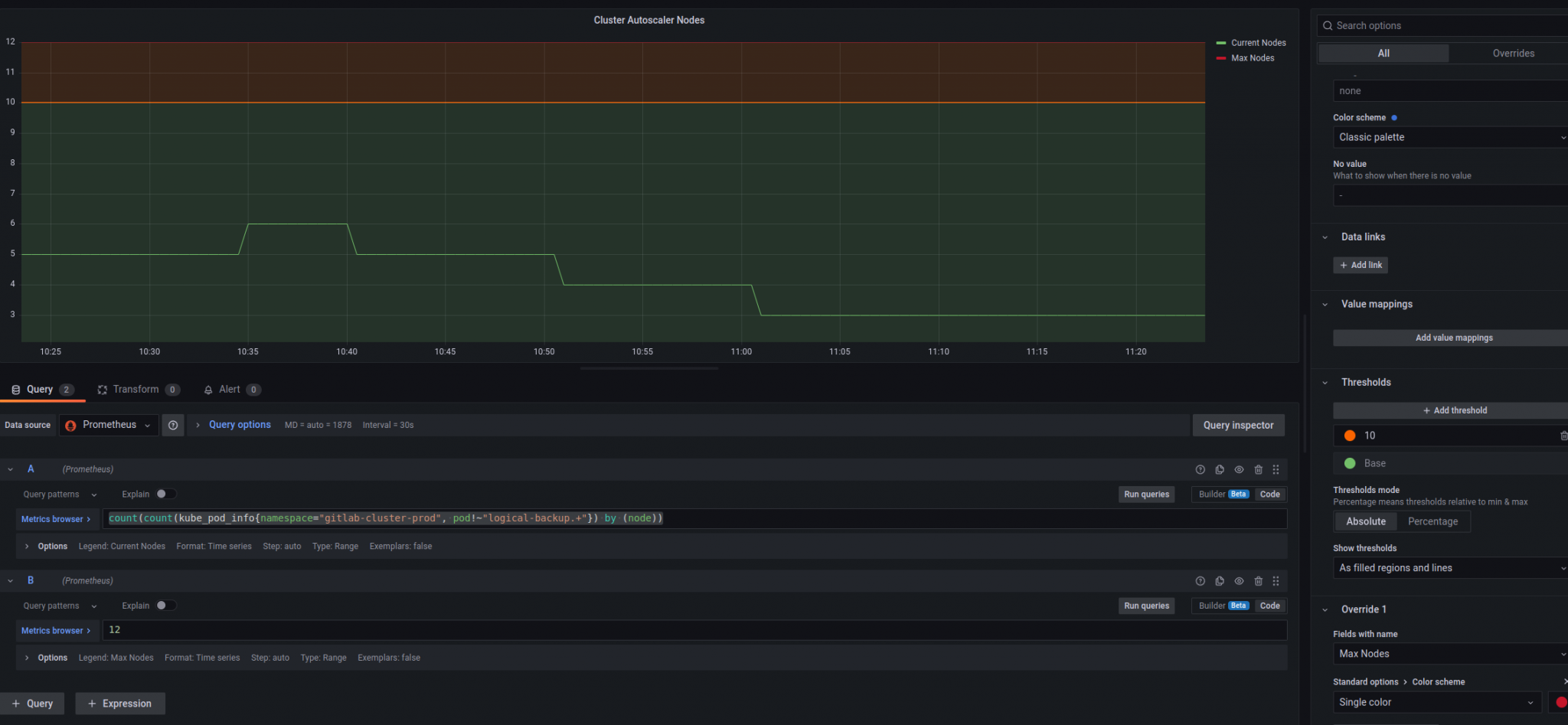Duplicate query B with the copy icon
The height and width of the screenshot is (725, 1568).
point(1220,581)
